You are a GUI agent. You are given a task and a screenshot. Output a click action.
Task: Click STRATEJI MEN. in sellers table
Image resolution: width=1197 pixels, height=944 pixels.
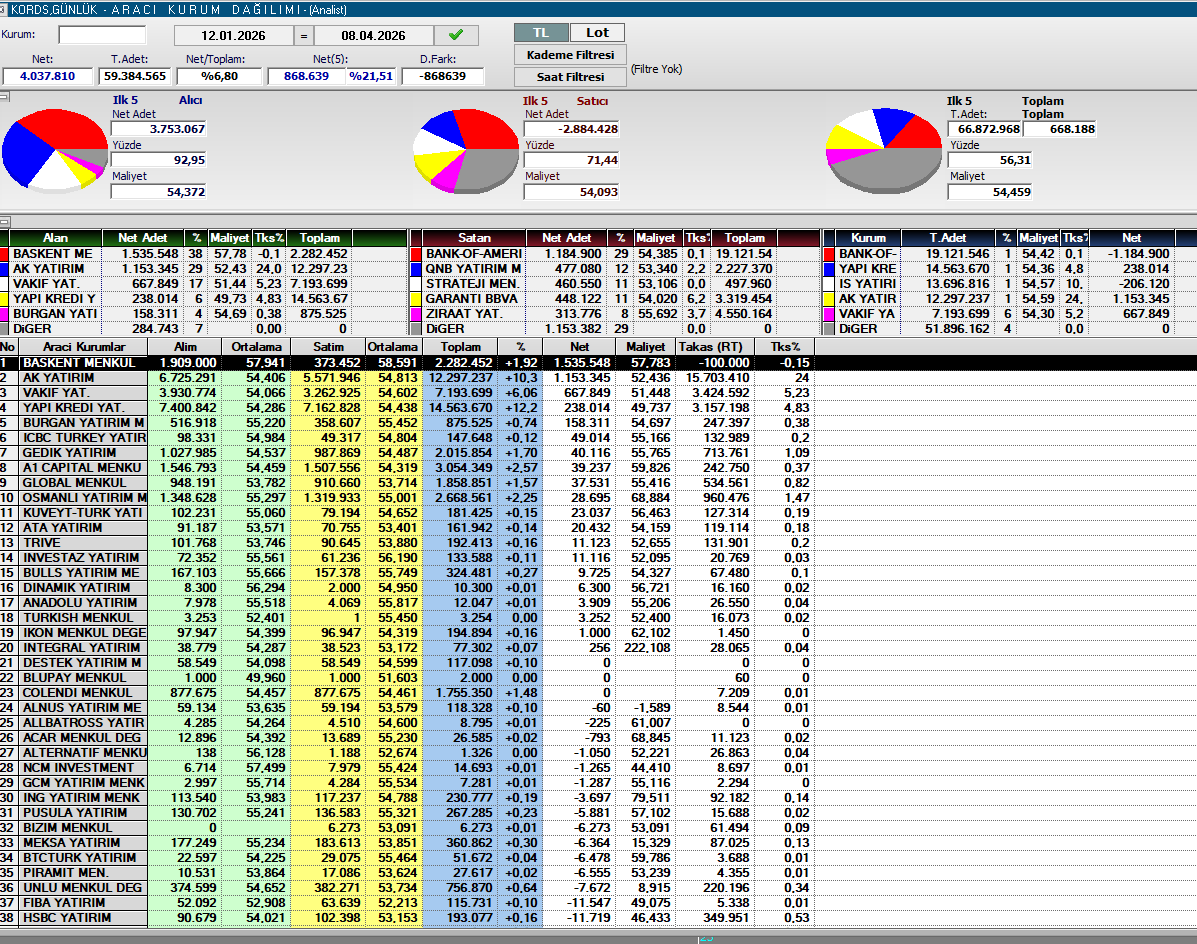[x=472, y=284]
